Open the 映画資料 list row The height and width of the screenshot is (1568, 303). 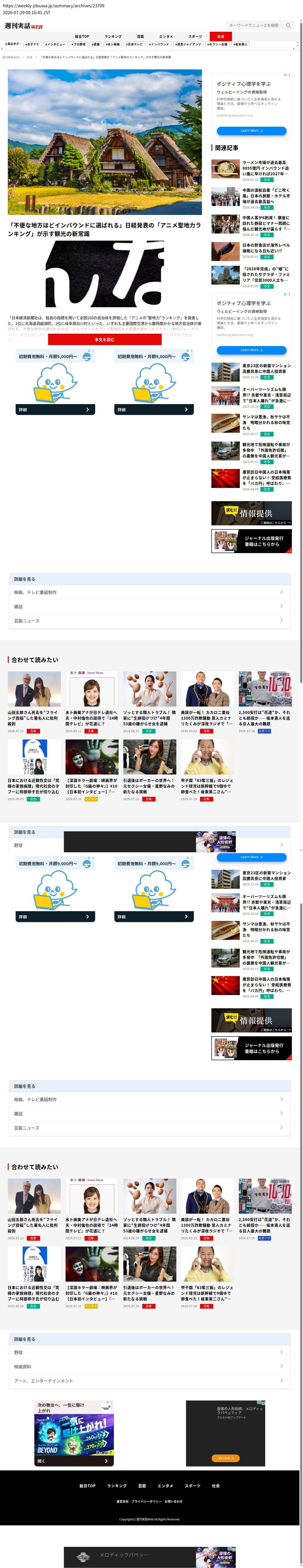tap(149, 1366)
